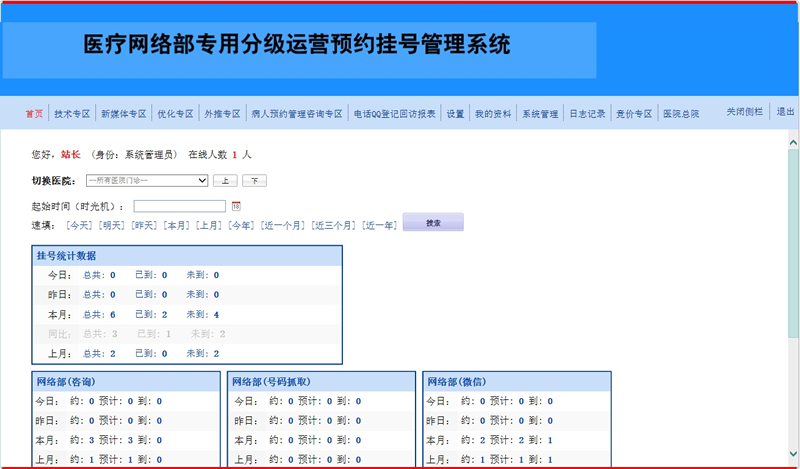Click the vertical scrollbar thumb

coord(793,243)
